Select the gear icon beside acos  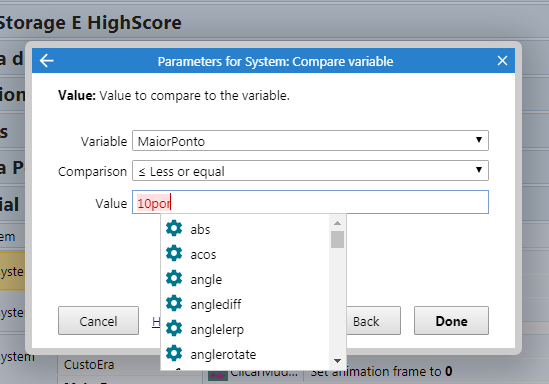174,253
